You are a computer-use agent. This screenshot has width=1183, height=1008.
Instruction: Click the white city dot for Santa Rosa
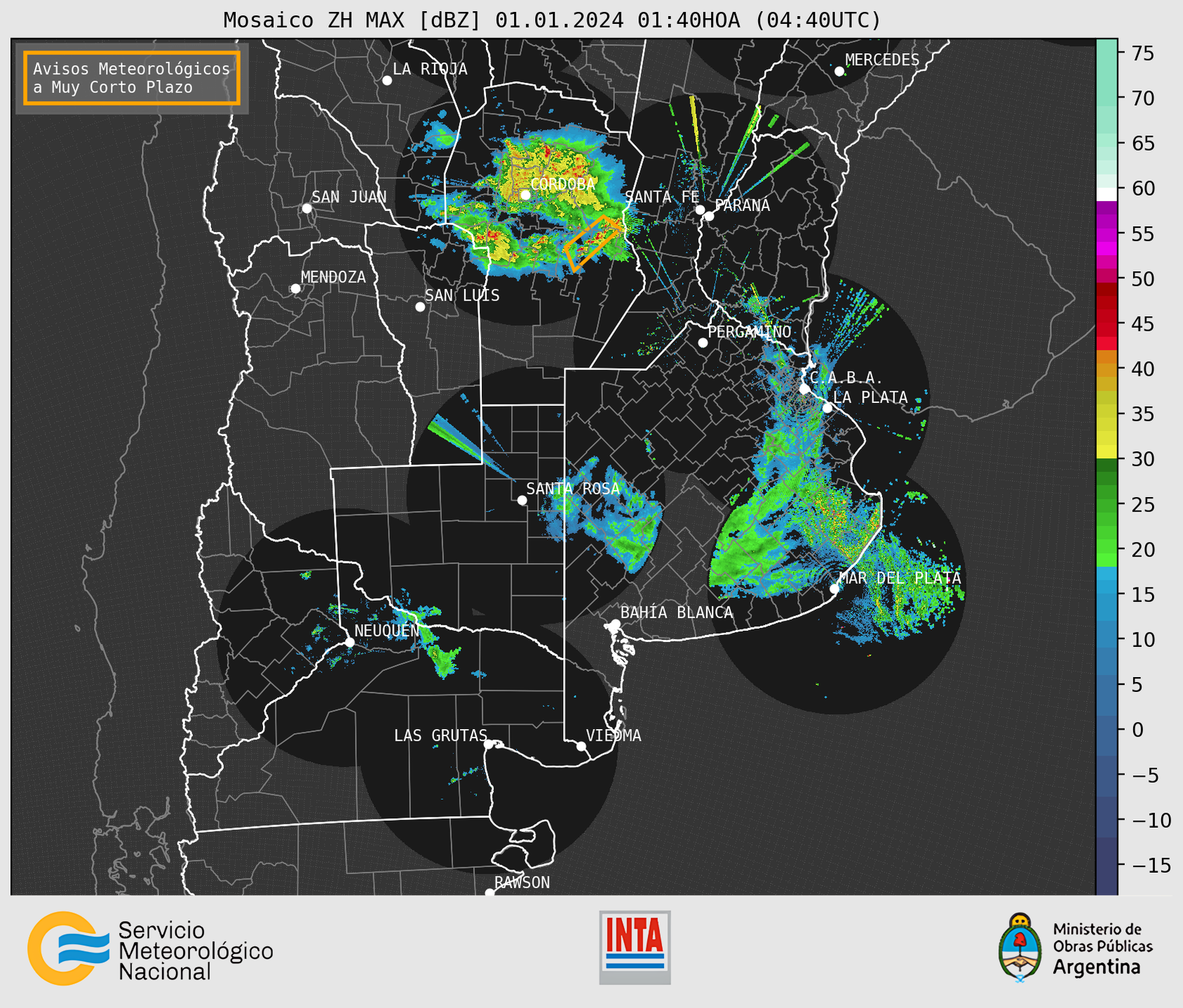click(522, 500)
